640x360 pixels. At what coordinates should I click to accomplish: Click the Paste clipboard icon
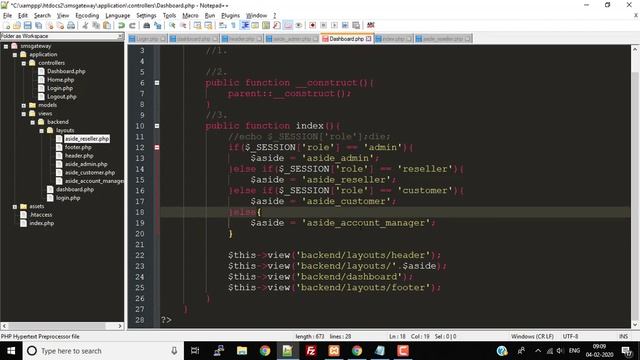click(x=107, y=25)
